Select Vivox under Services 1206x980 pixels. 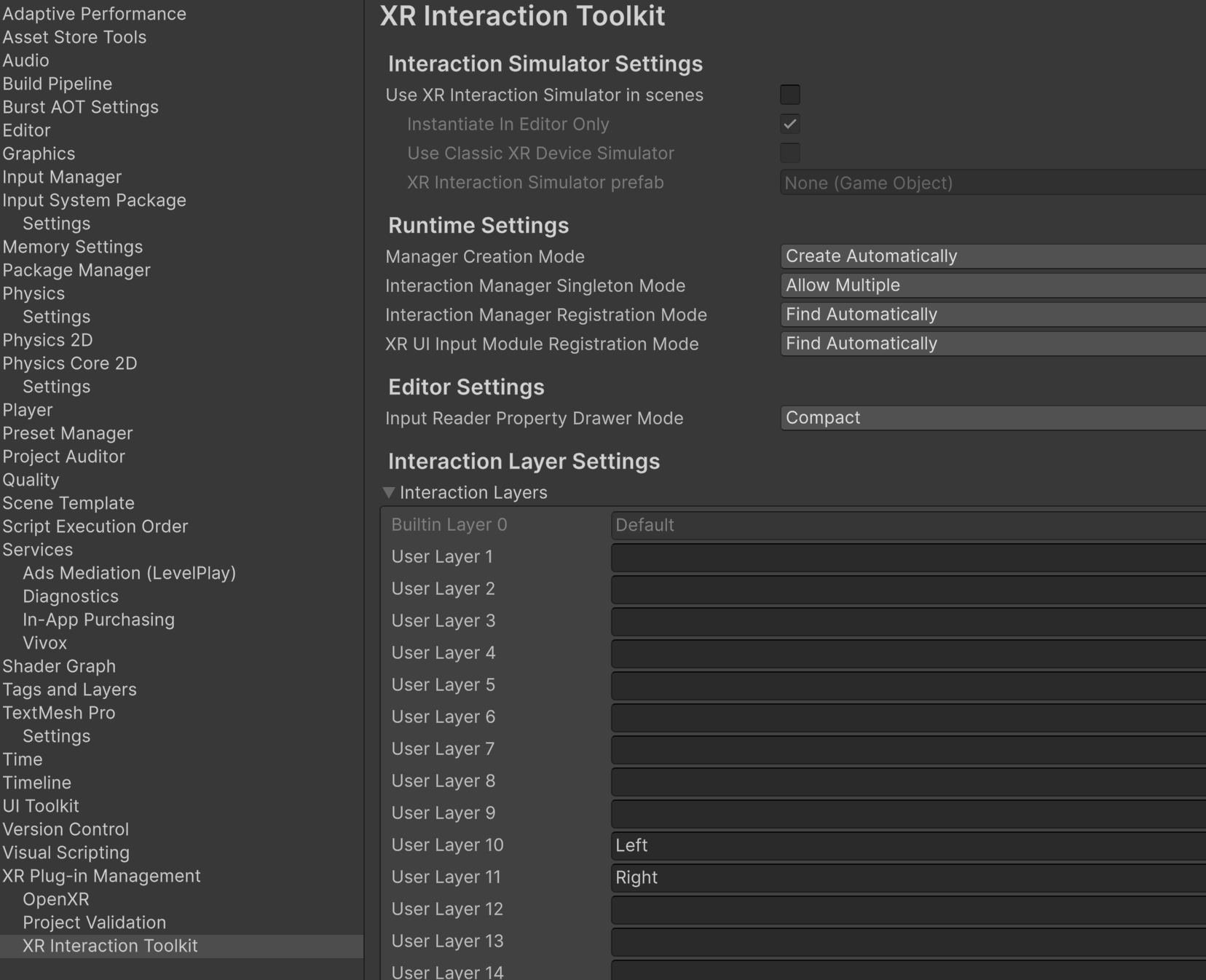(44, 643)
